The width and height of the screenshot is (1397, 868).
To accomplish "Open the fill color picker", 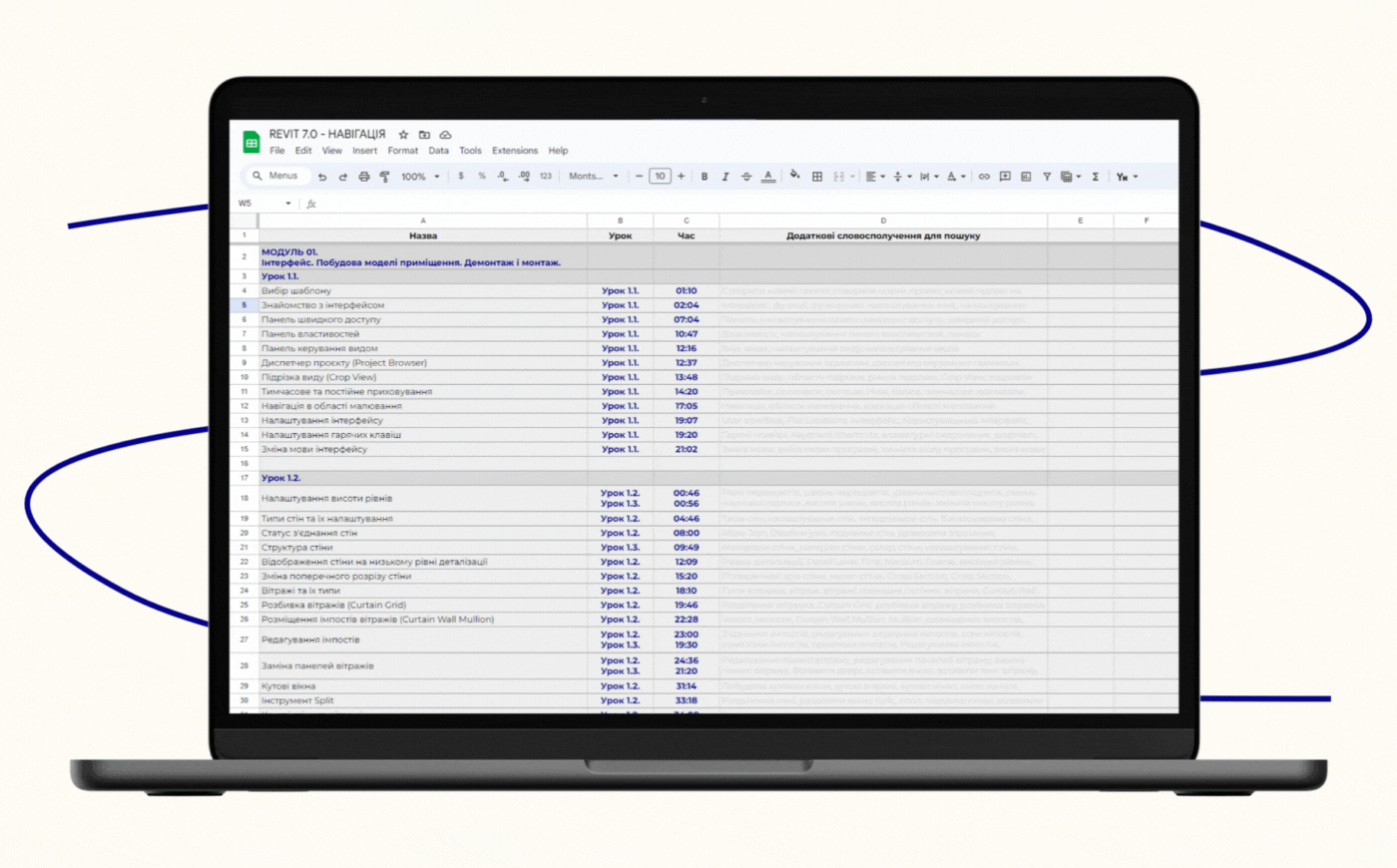I will click(x=794, y=176).
